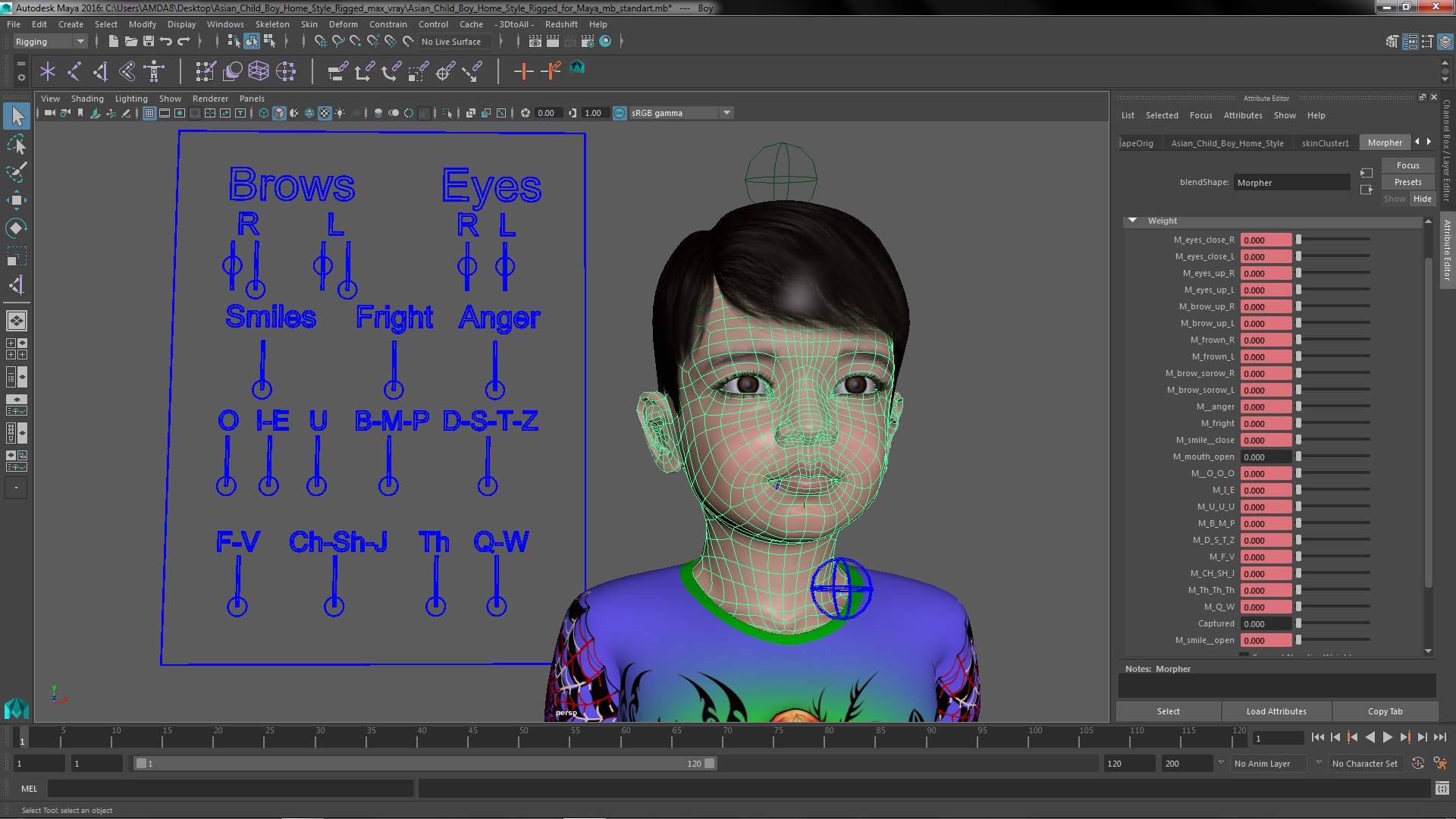This screenshot has height=819, width=1456.
Task: Click the M_eyes_close_R weight slider handle
Action: [1298, 240]
